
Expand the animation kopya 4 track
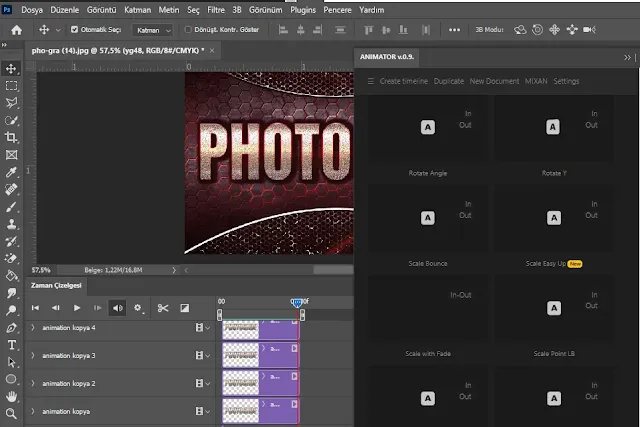(33, 328)
